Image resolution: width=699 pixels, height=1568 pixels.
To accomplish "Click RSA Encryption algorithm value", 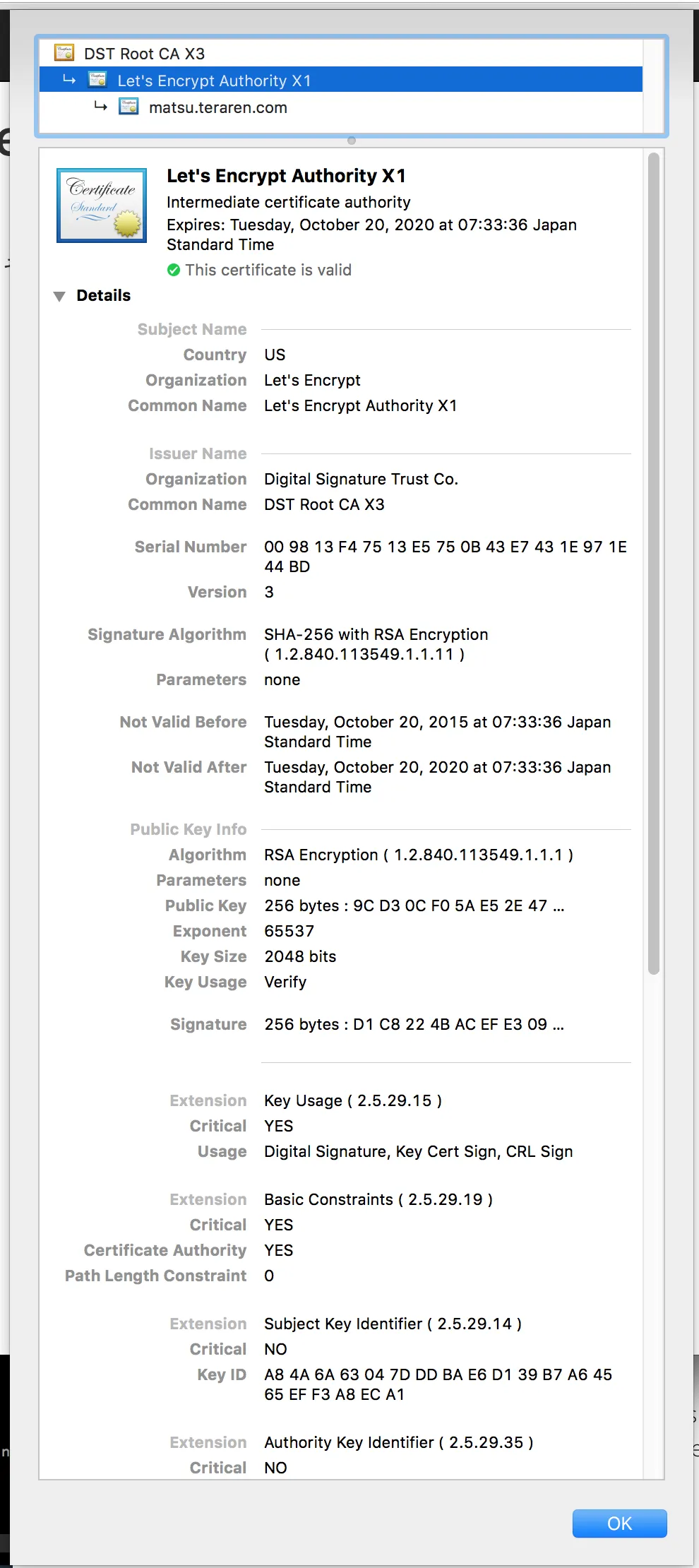I will pos(419,855).
